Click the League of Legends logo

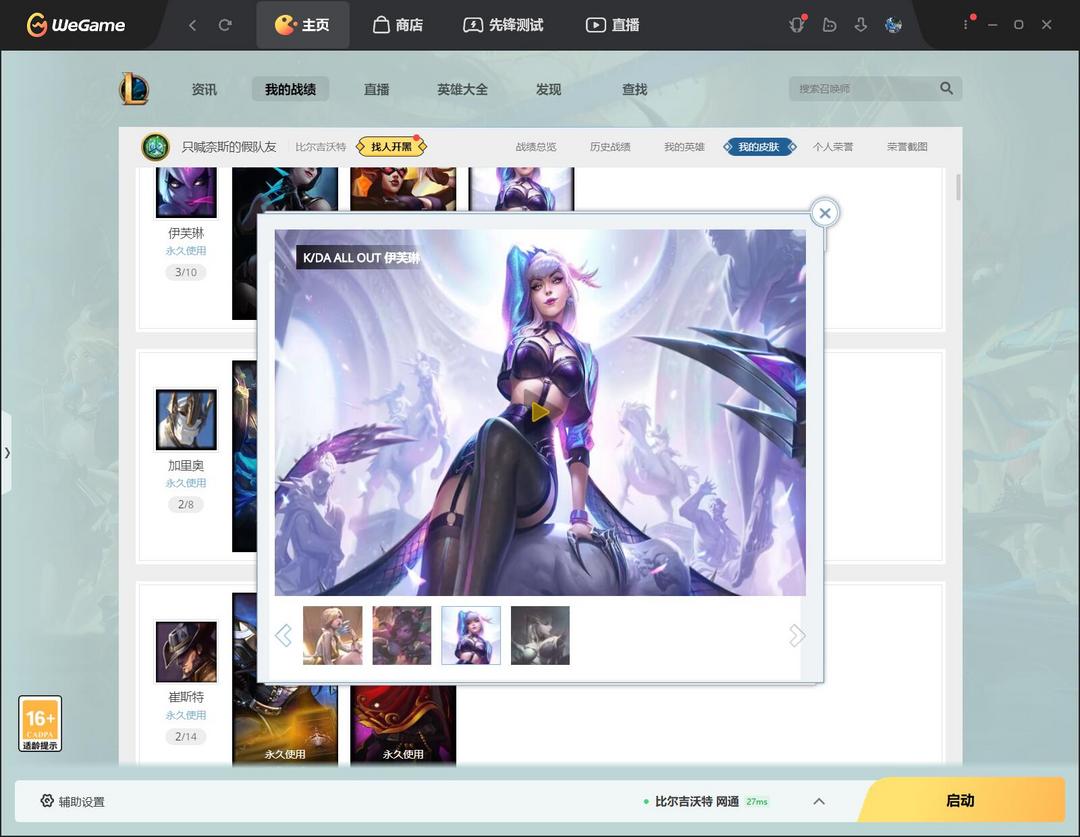134,89
